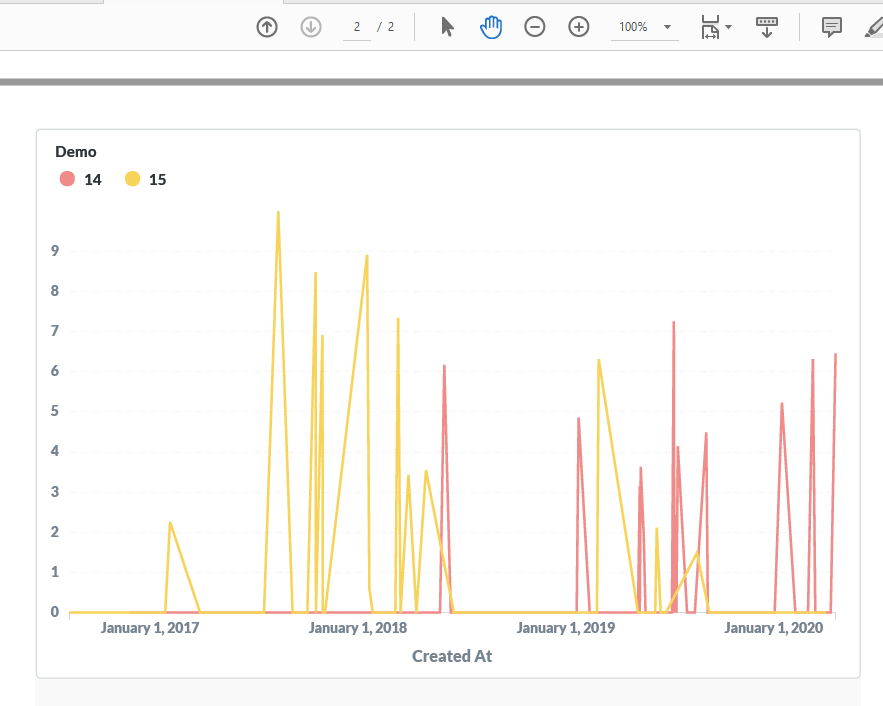The height and width of the screenshot is (706, 883).
Task: Select the Hand tool for panning
Action: pos(490,27)
